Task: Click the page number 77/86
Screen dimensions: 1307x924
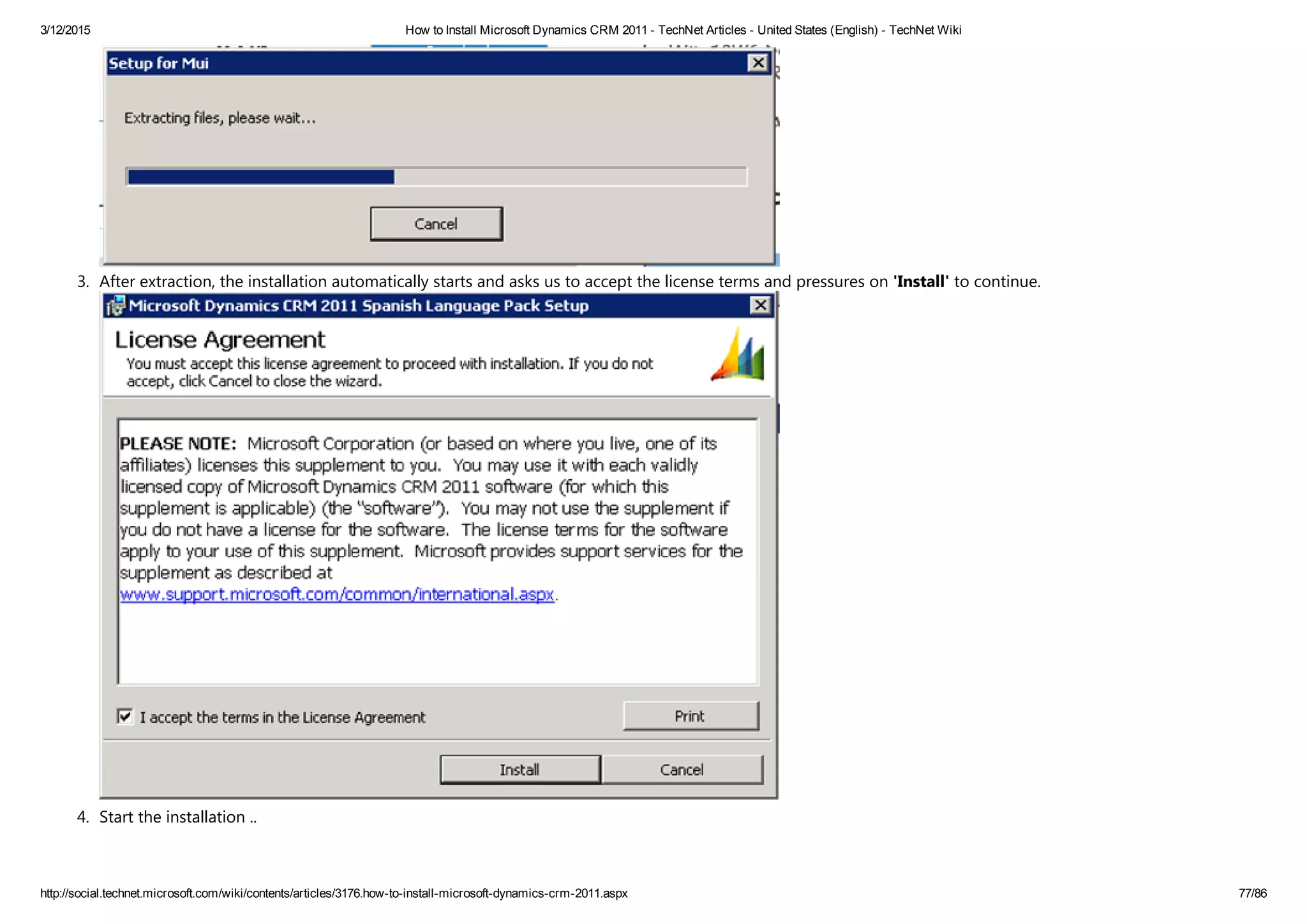Action: click(1252, 893)
